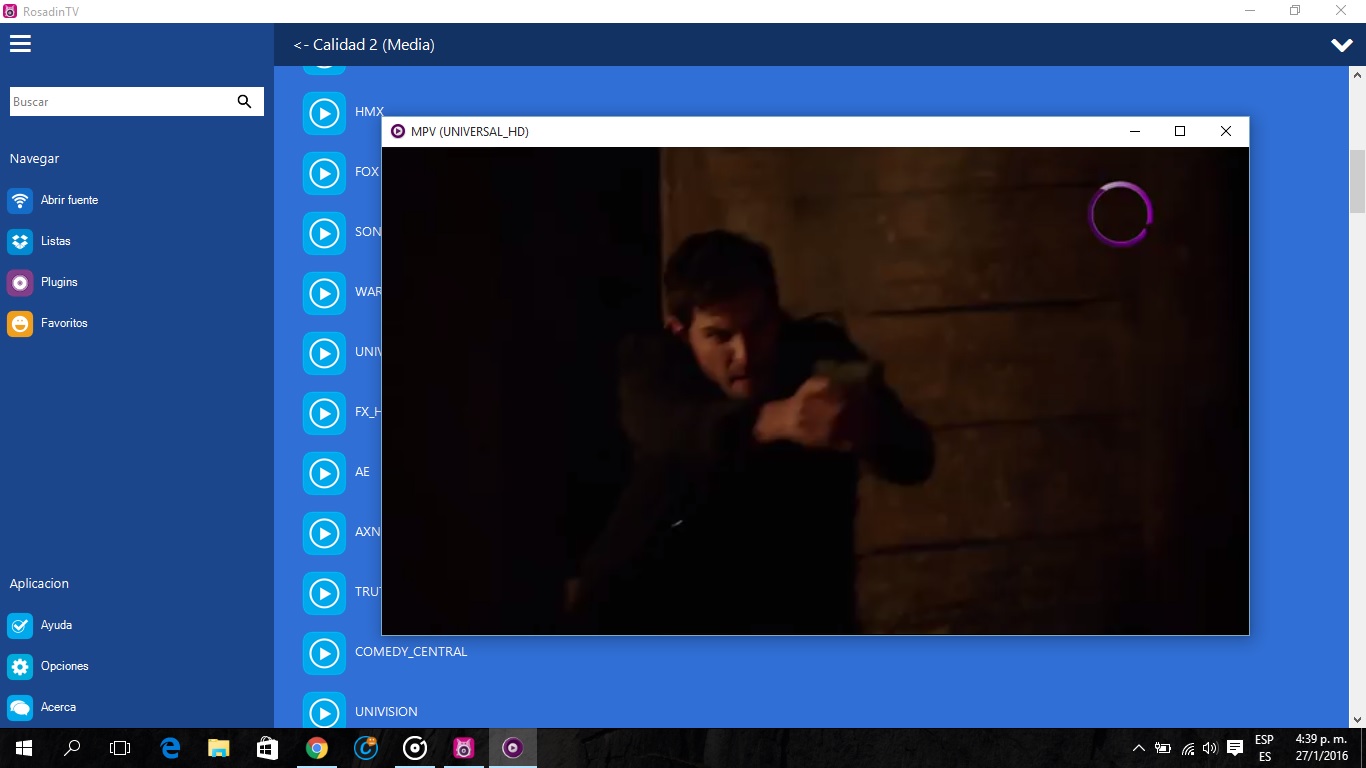Play the FX_HD channel row

[324, 413]
